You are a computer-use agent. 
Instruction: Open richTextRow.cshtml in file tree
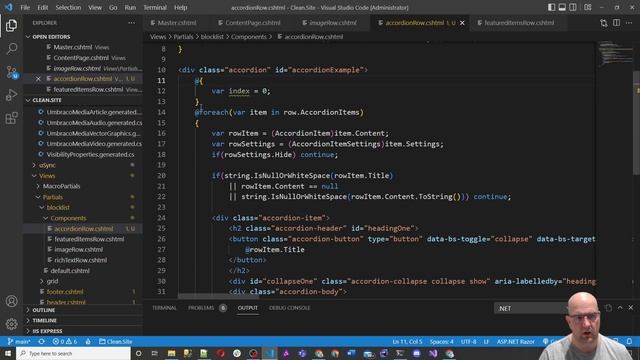pos(80,260)
